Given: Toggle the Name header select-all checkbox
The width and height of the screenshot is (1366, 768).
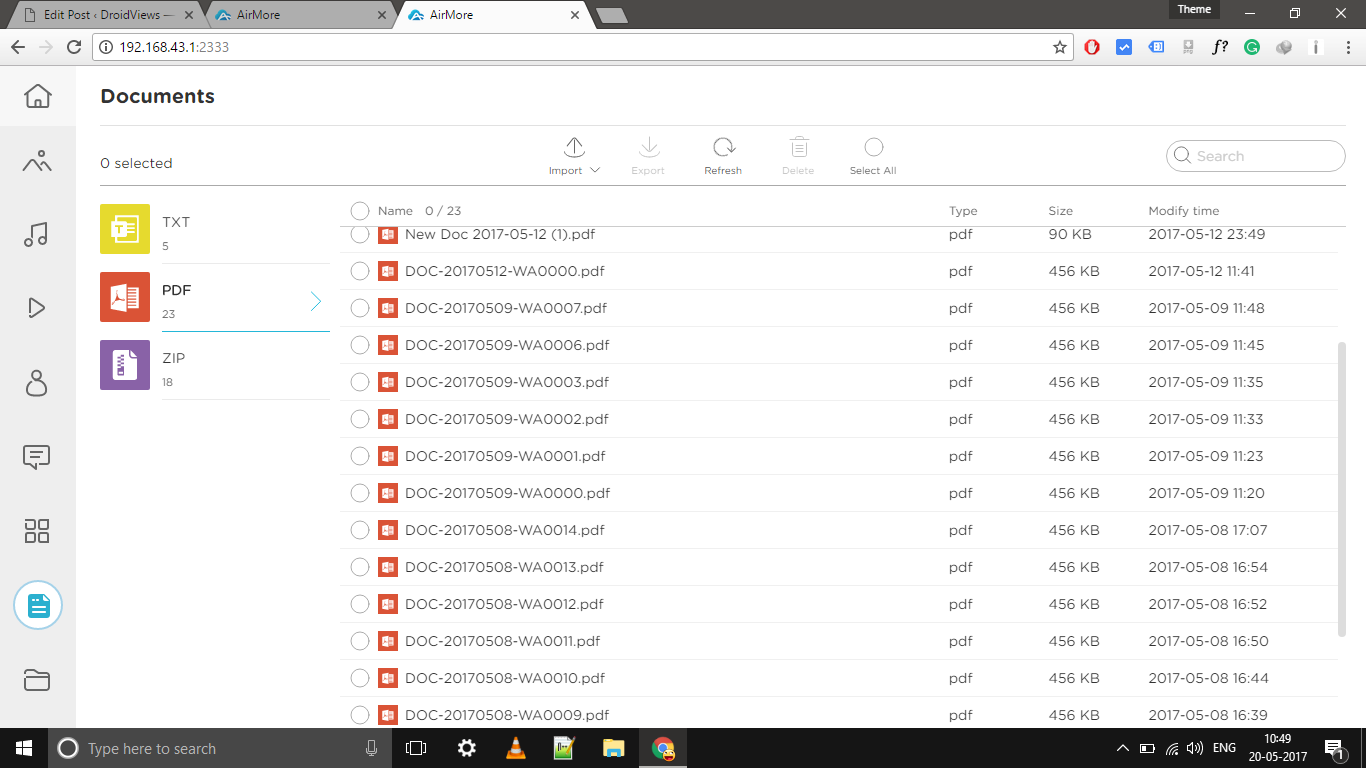Looking at the screenshot, I should pyautogui.click(x=360, y=211).
